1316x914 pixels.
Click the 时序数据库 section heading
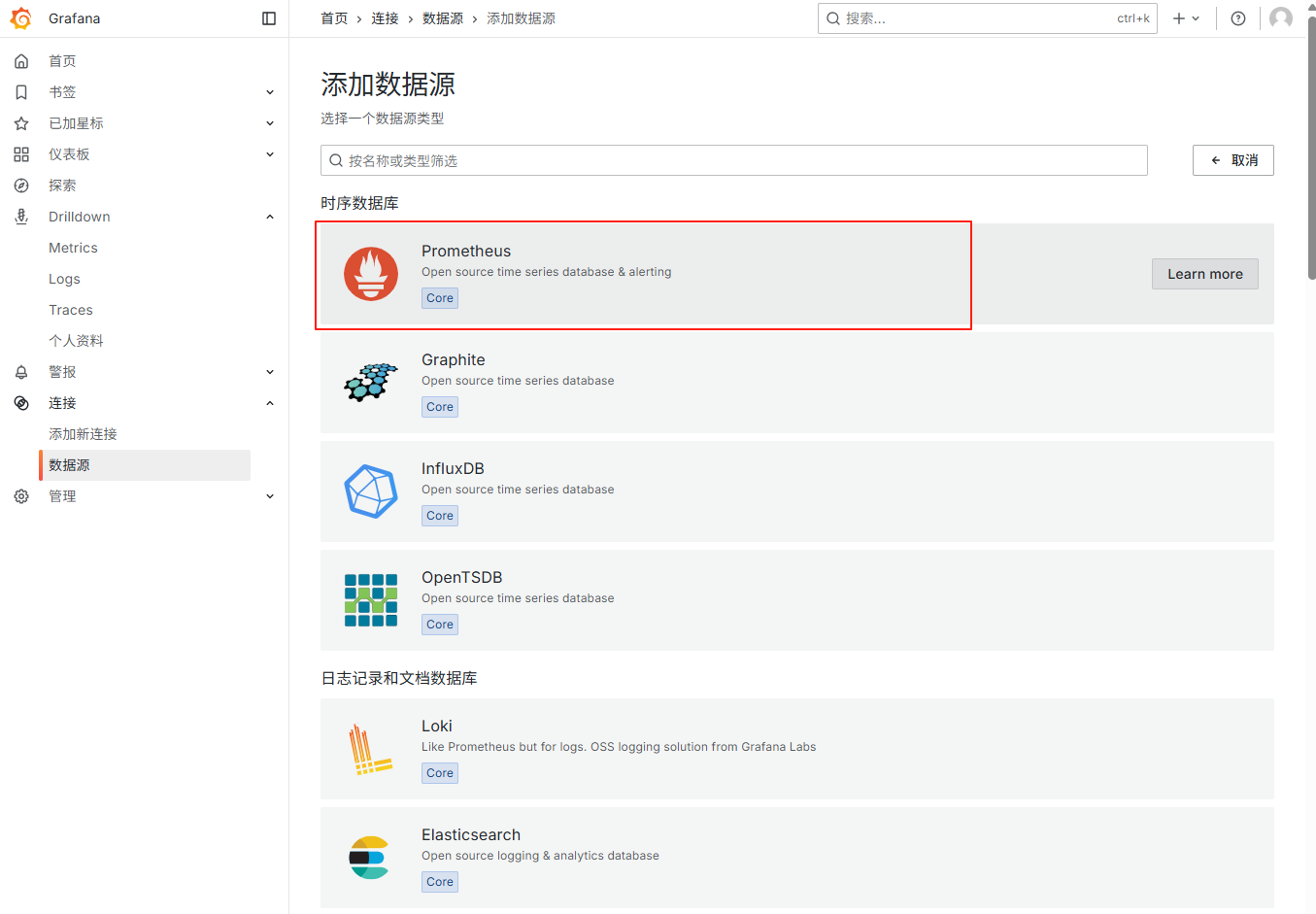coord(359,203)
